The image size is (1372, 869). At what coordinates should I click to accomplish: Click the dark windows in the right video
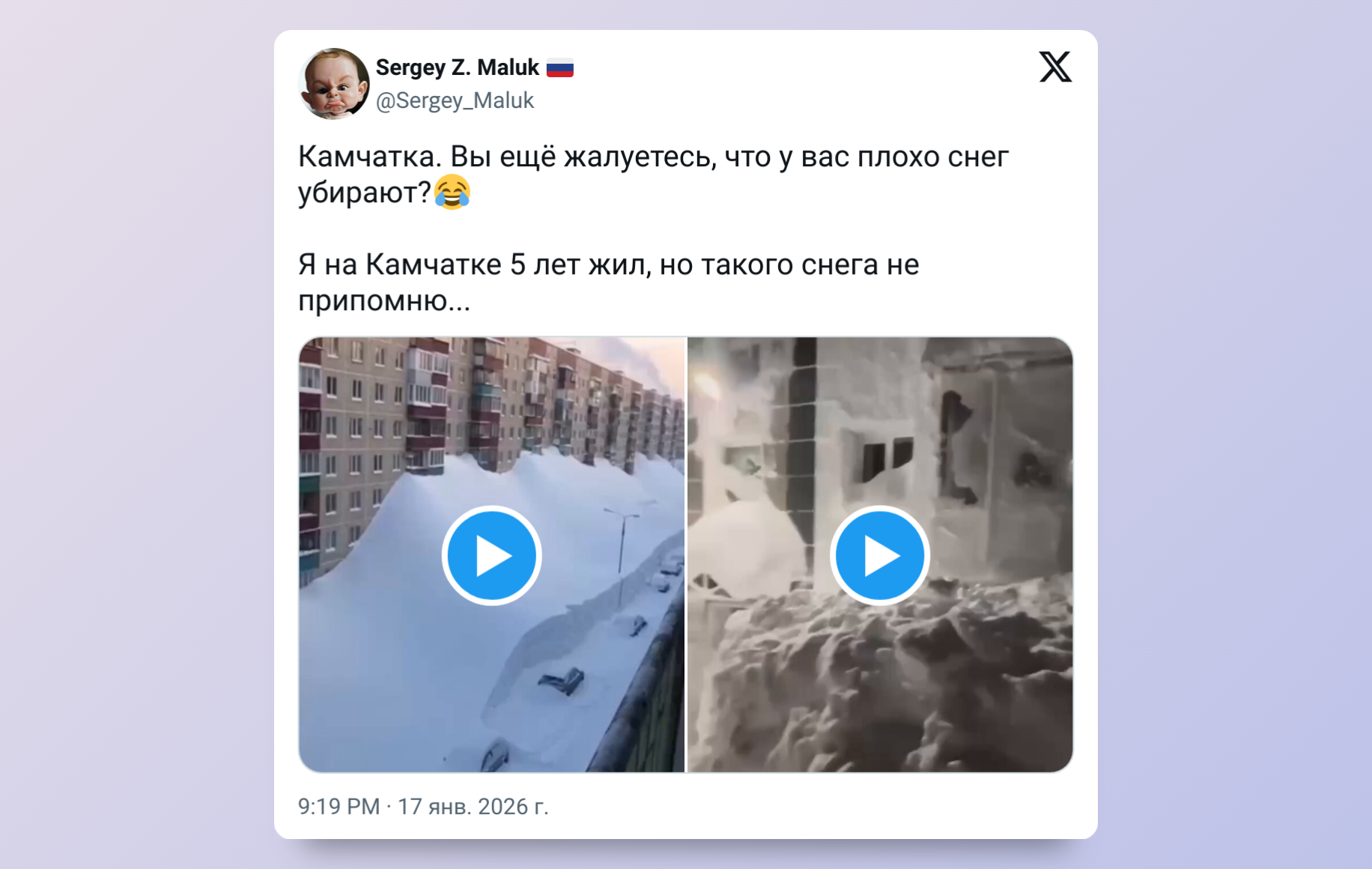886,457
